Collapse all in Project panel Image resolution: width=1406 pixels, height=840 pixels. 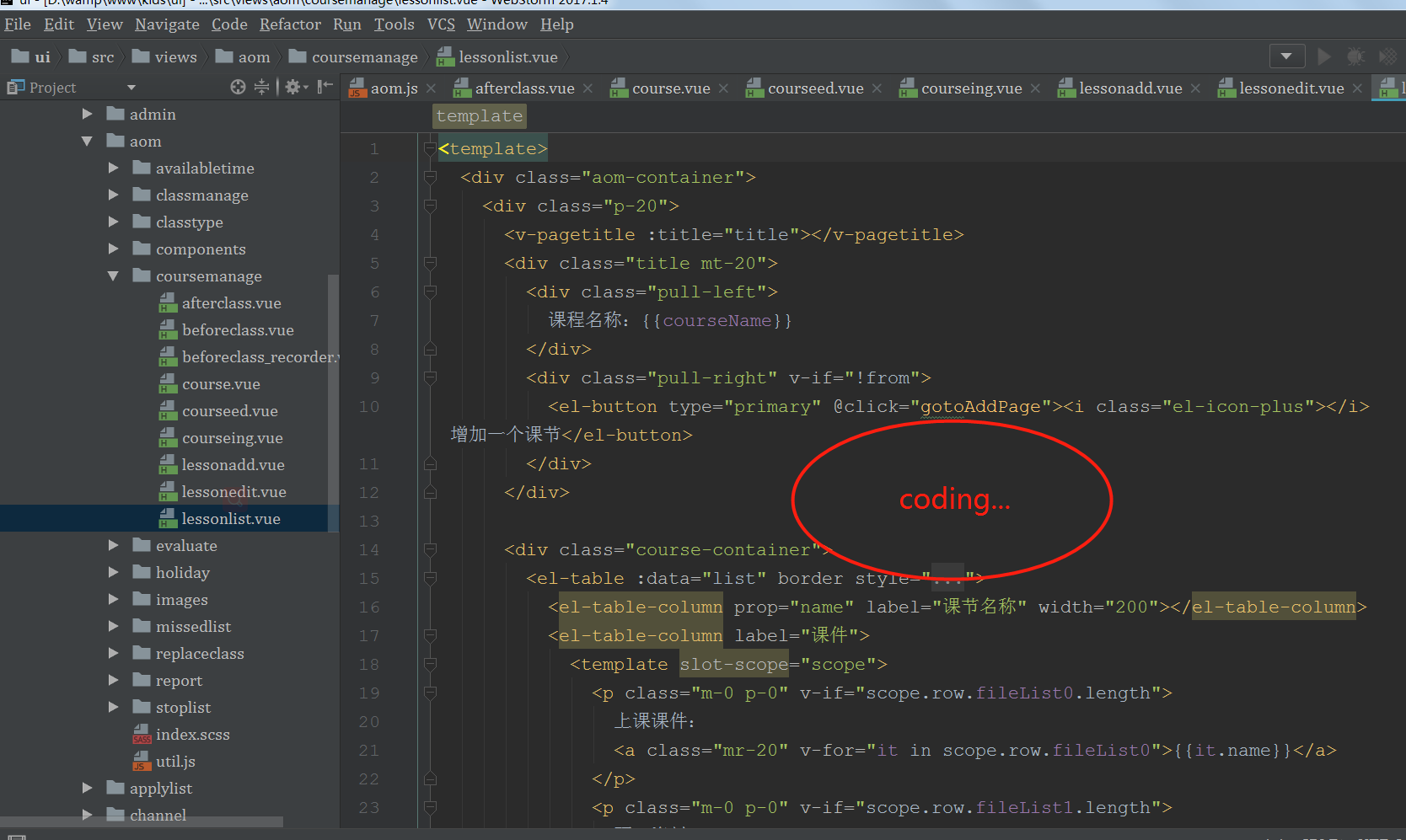point(262,87)
